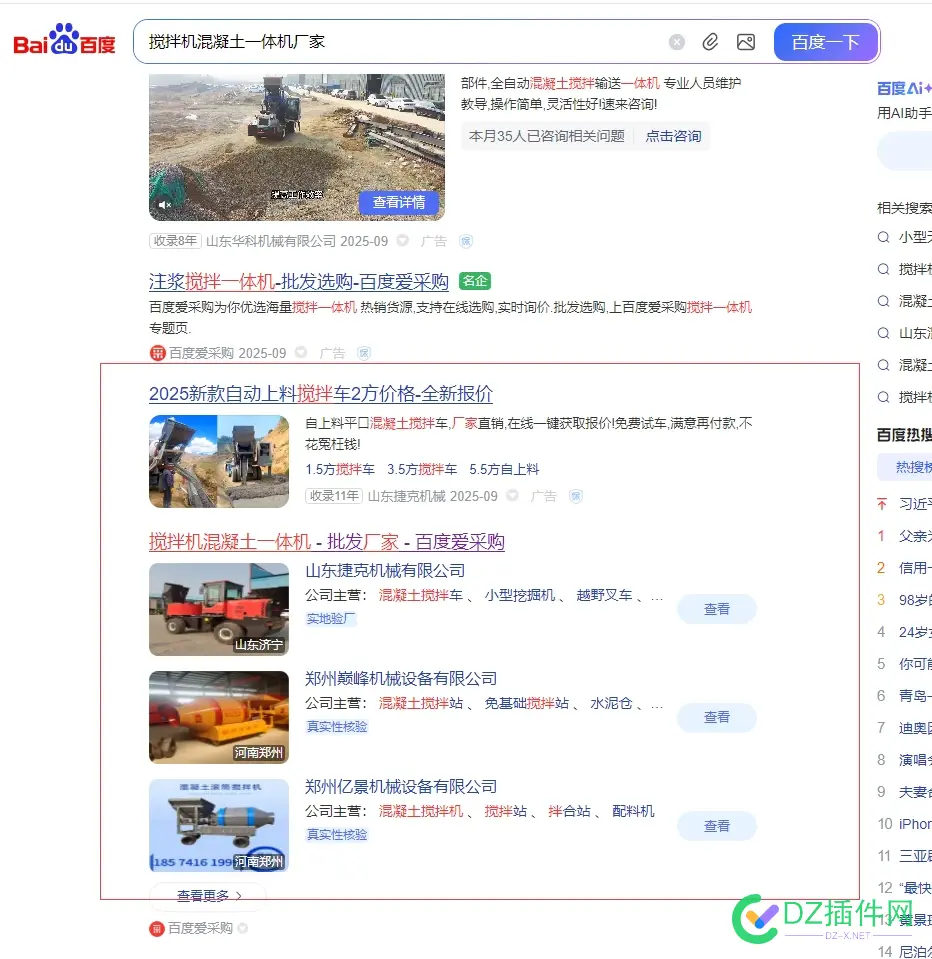Click the 百度一下 search button

click(826, 41)
